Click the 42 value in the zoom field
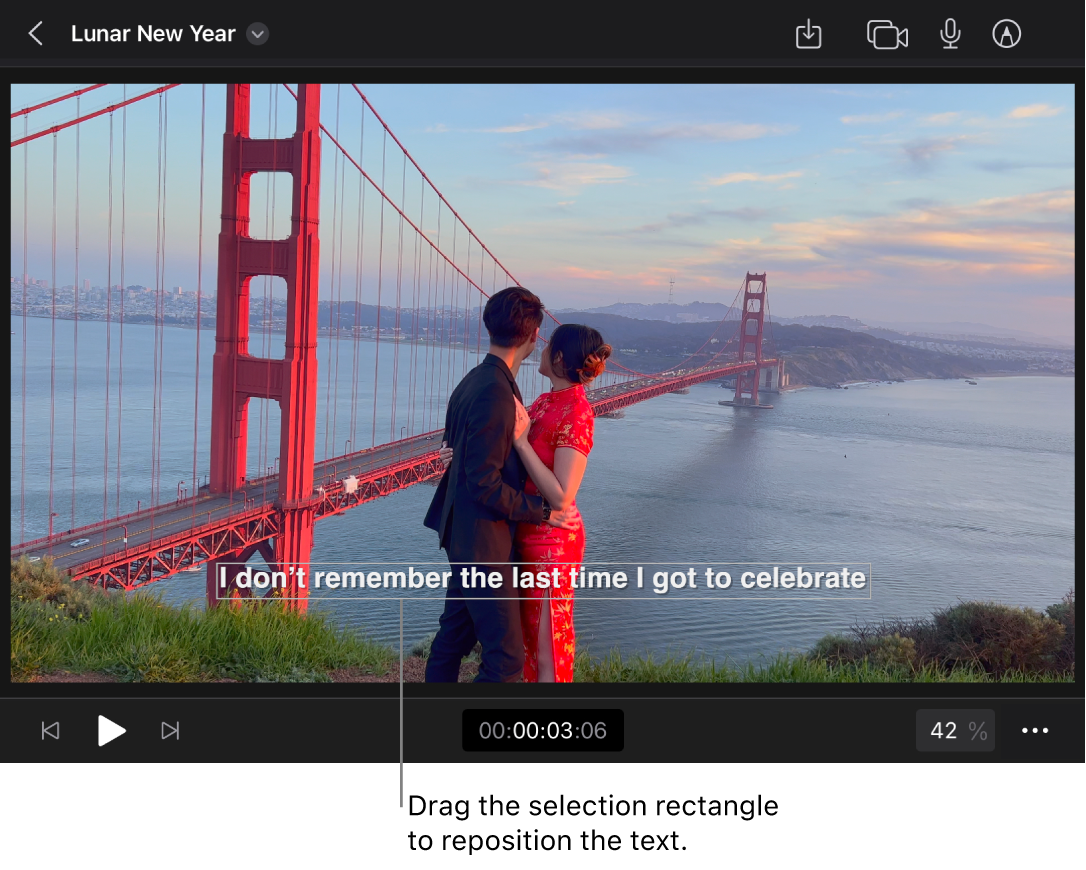This screenshot has height=870, width=1086. [943, 730]
